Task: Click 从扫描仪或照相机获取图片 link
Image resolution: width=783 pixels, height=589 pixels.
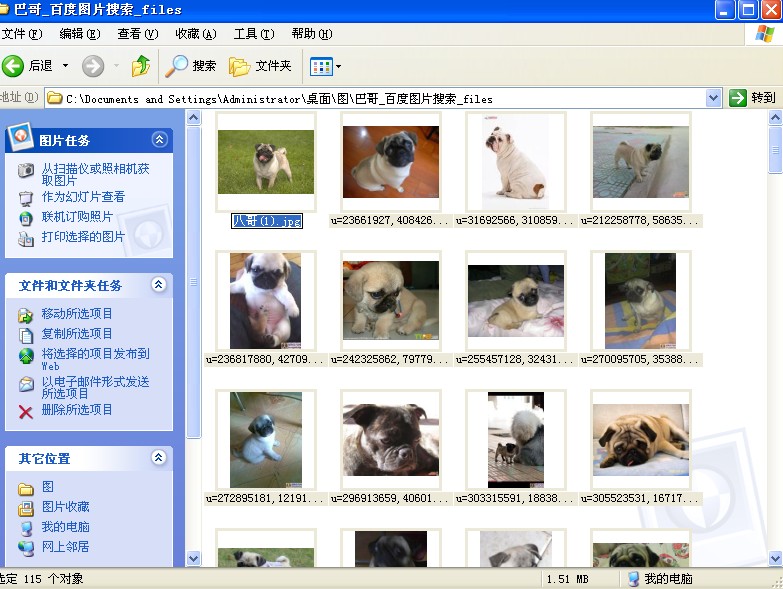Action: coord(95,174)
